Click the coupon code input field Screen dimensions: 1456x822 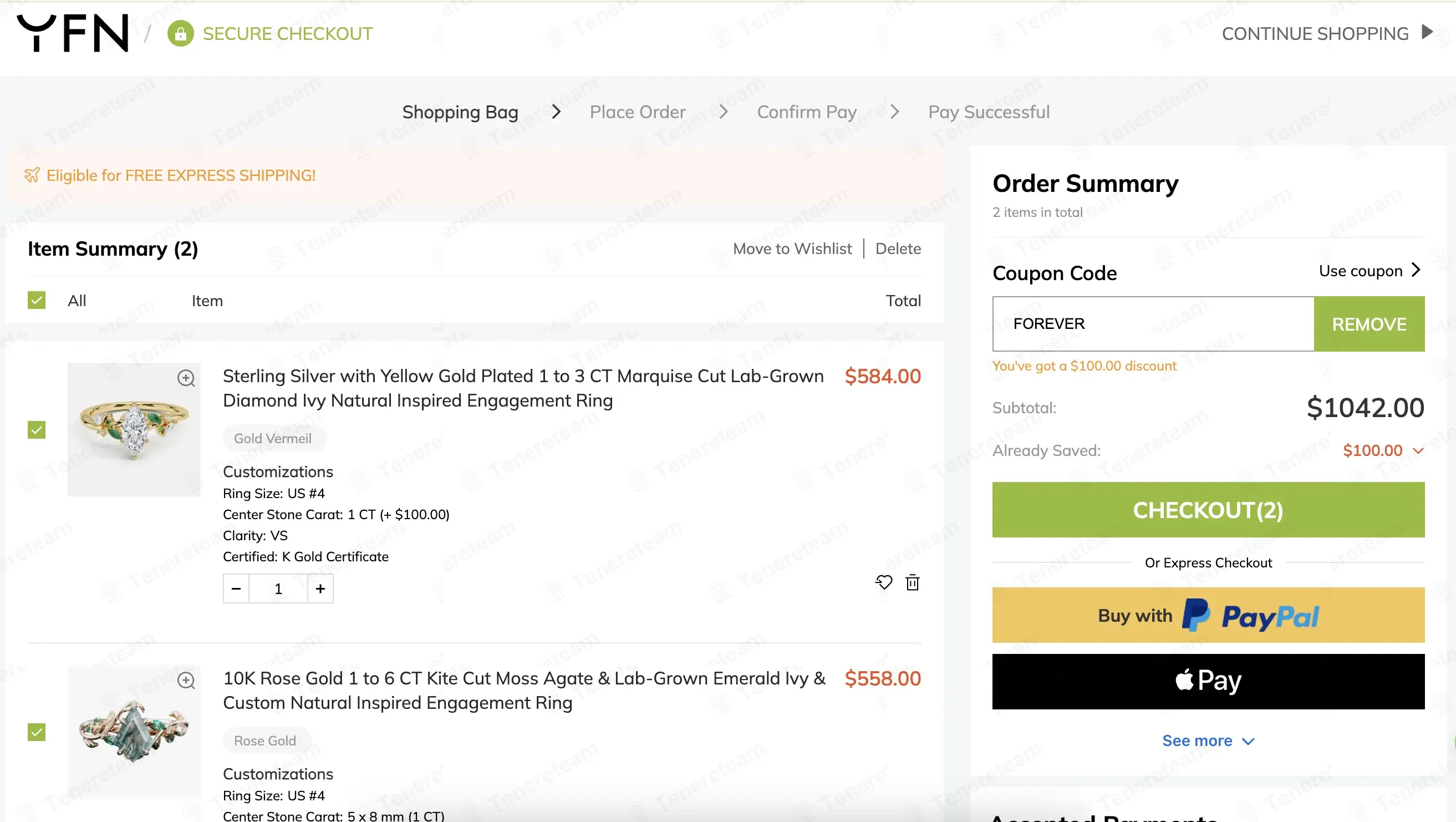pos(1153,324)
